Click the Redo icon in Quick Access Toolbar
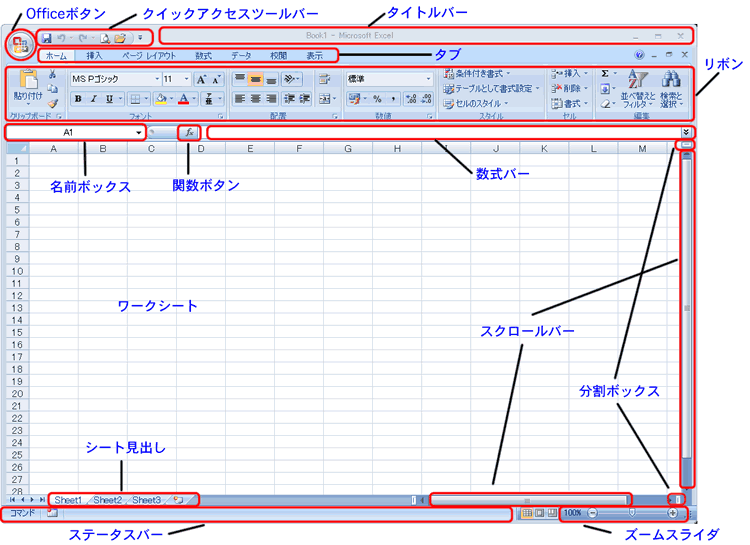 point(83,38)
